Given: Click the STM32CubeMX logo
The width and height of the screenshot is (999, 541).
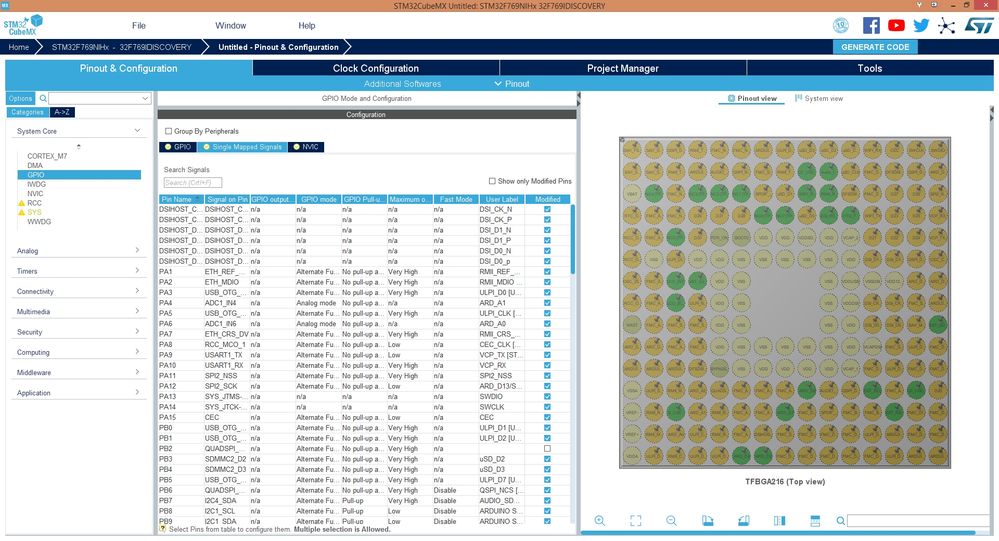Looking at the screenshot, I should [x=23, y=25].
